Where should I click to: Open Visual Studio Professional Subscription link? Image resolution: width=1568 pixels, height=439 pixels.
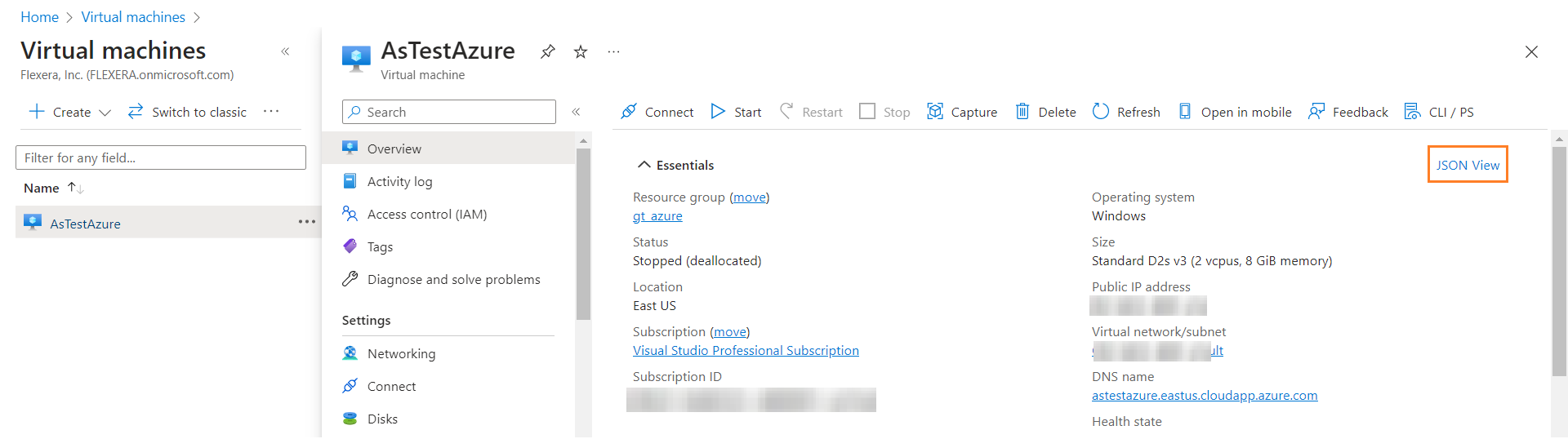[746, 350]
